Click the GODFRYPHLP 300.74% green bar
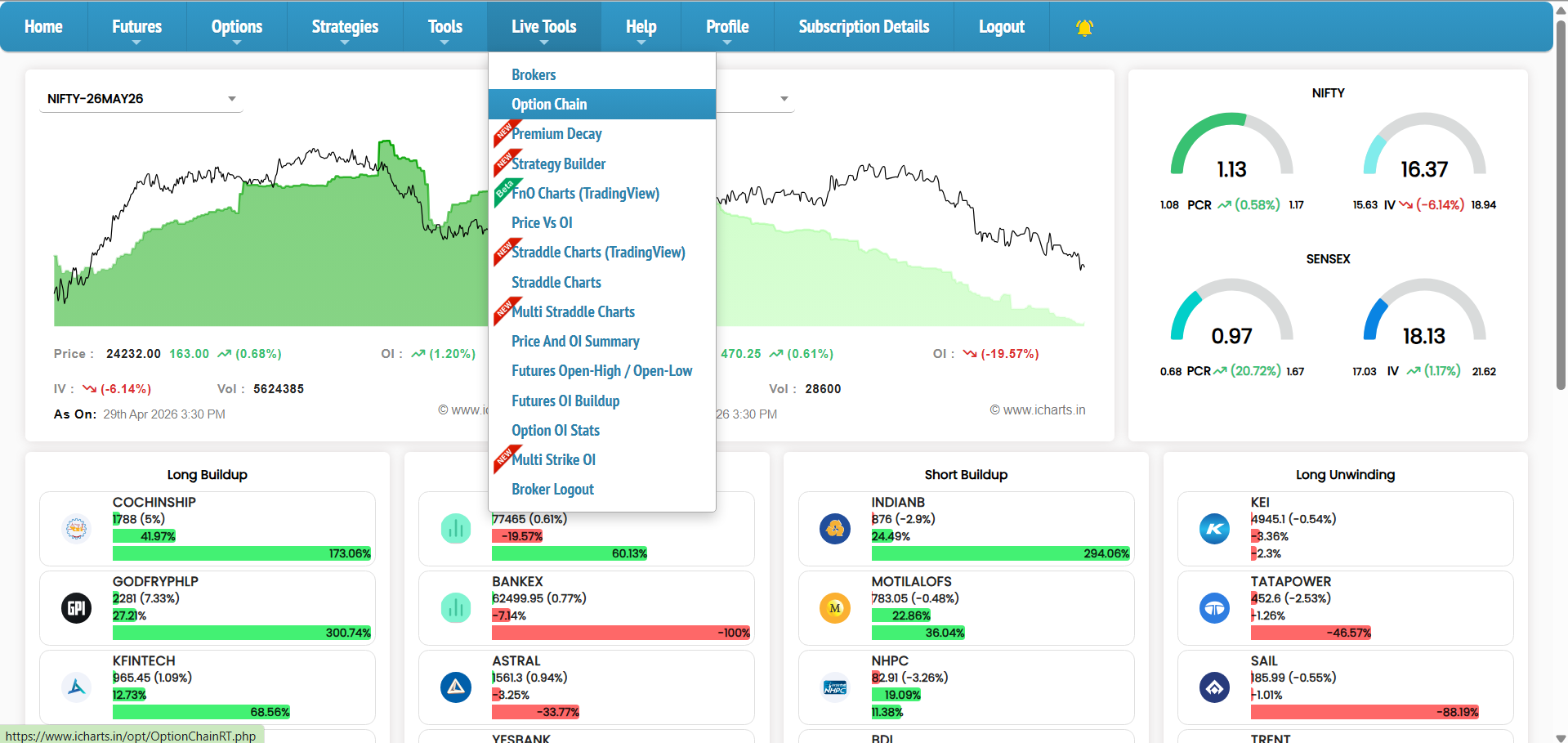Screen dimensions: 1568x743 click(x=242, y=633)
